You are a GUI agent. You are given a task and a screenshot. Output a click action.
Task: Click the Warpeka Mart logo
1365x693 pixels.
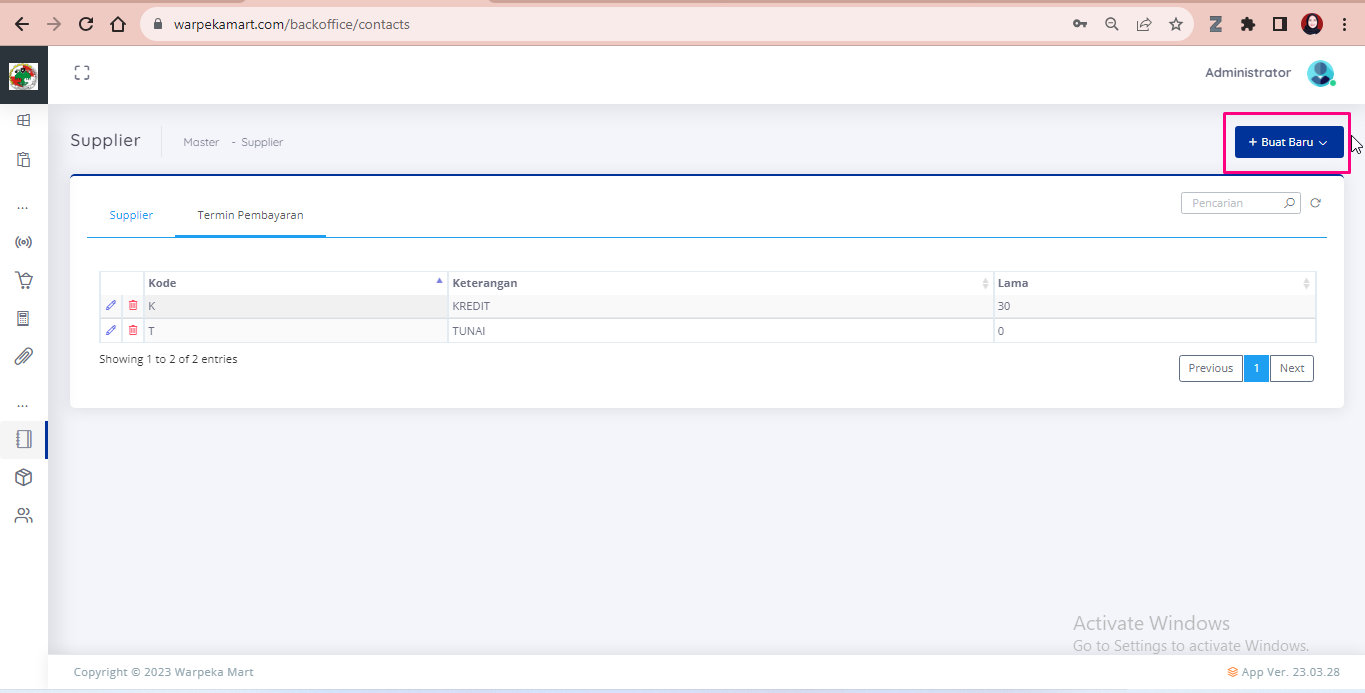pyautogui.click(x=23, y=76)
